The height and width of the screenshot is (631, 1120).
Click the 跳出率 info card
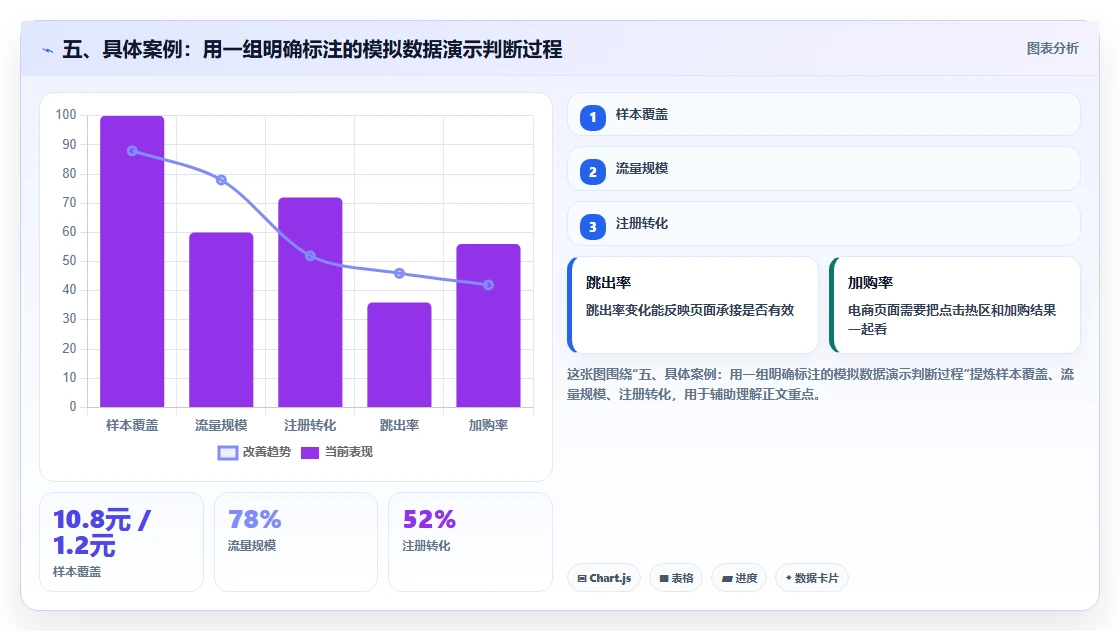click(693, 305)
